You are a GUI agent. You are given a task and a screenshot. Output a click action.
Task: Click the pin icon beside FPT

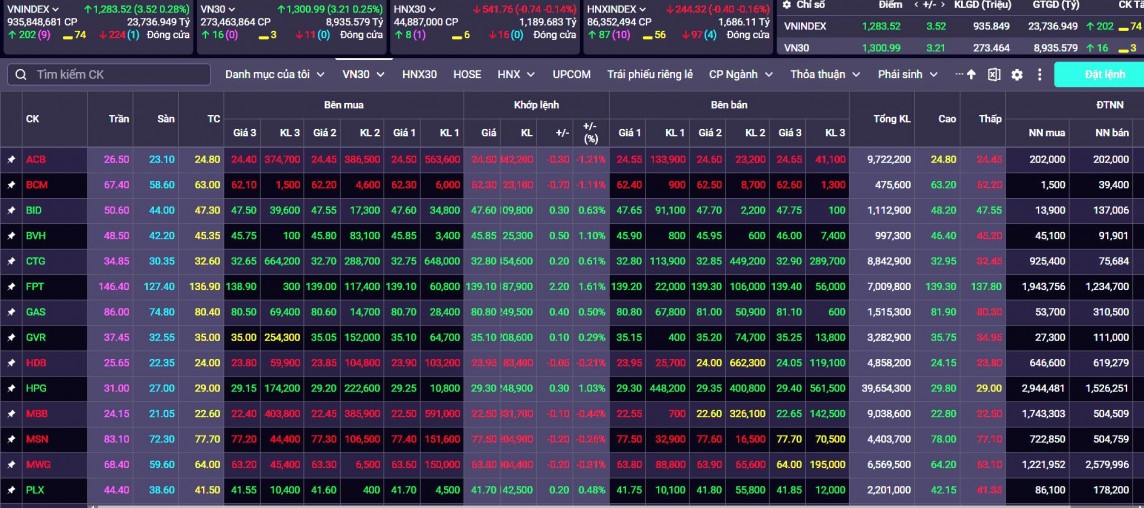click(11, 286)
